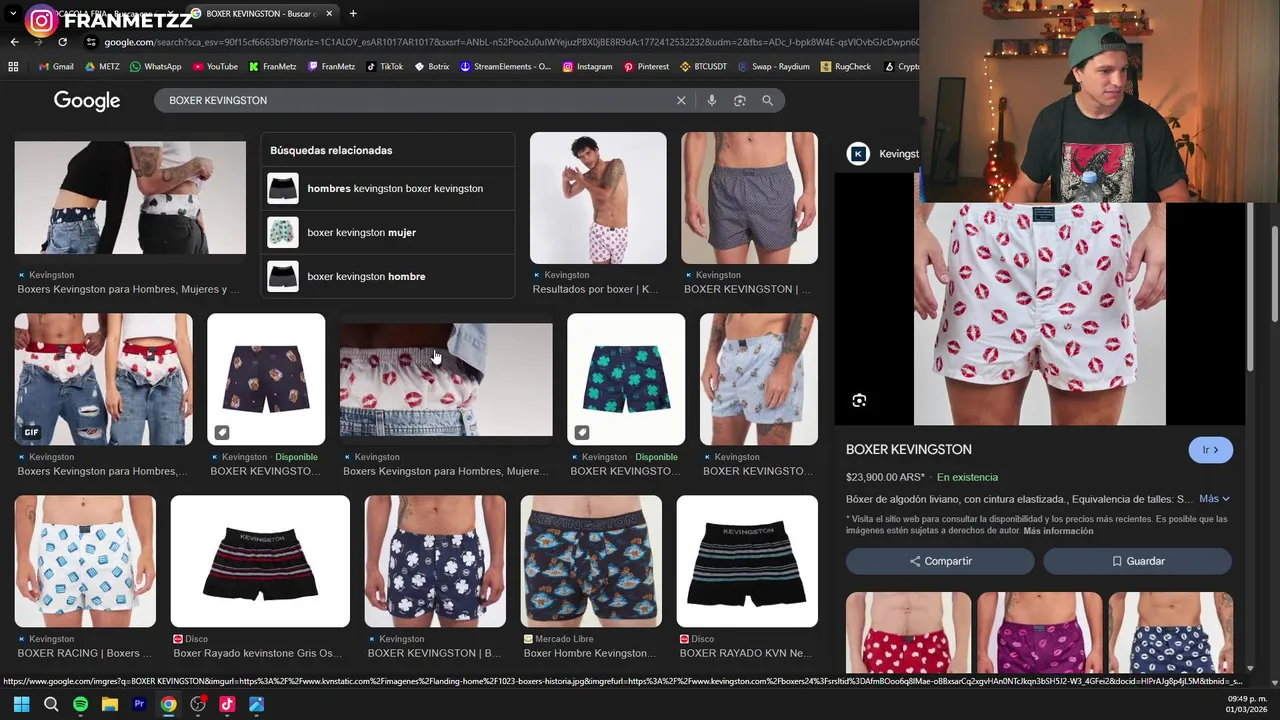Open Spotify from the taskbar

click(80, 704)
